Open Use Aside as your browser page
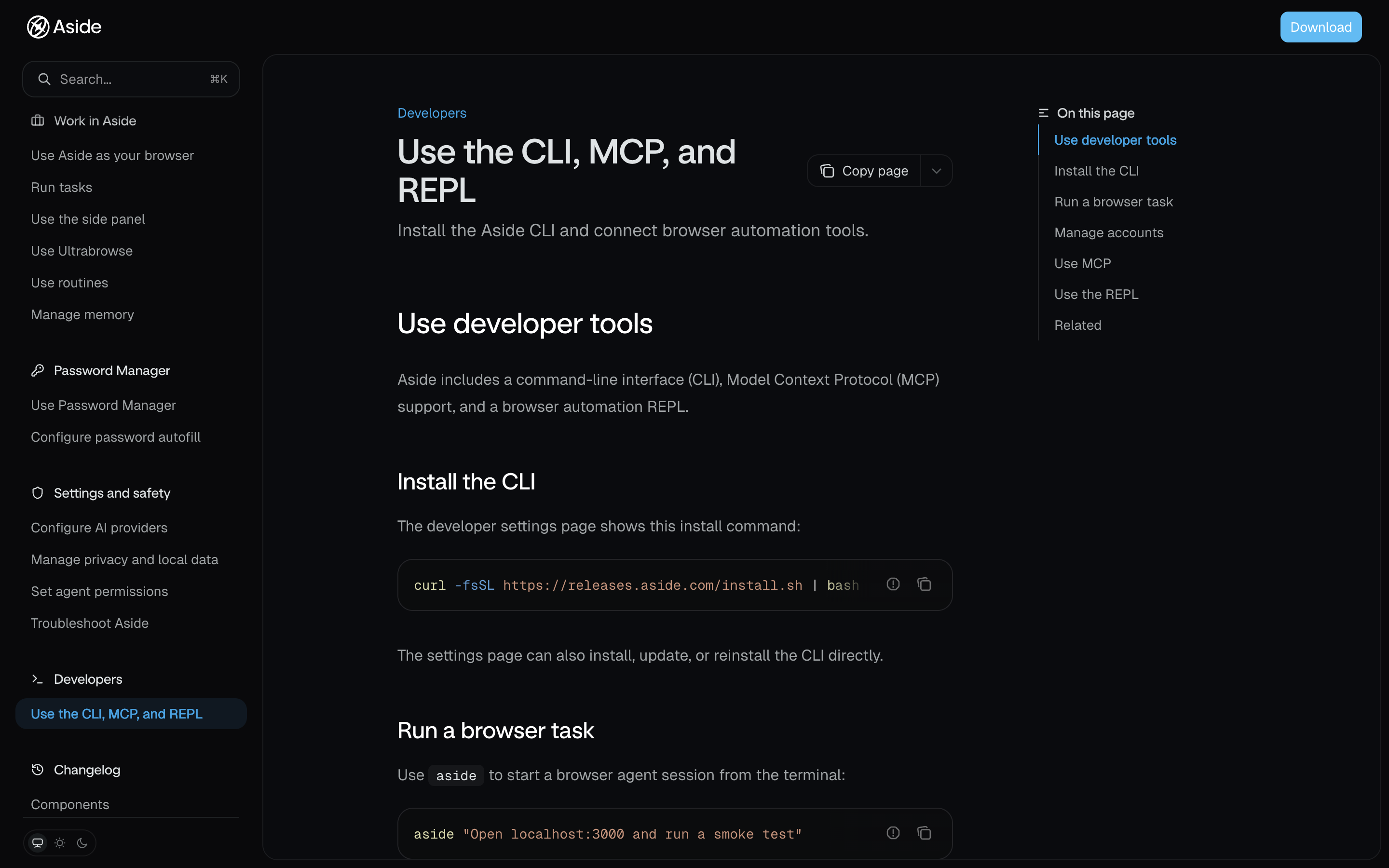The height and width of the screenshot is (868, 1389). (x=112, y=156)
